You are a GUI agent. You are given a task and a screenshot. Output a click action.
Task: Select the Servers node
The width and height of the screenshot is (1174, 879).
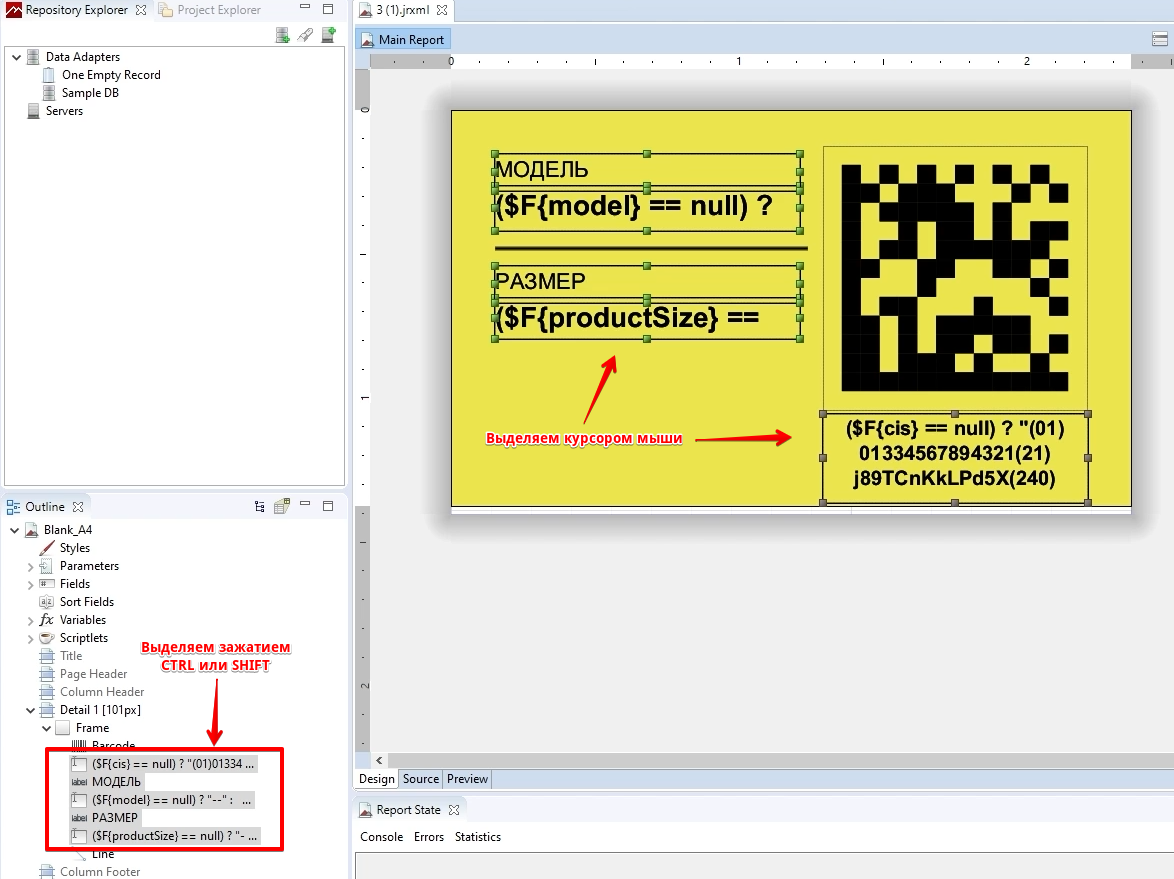(64, 111)
